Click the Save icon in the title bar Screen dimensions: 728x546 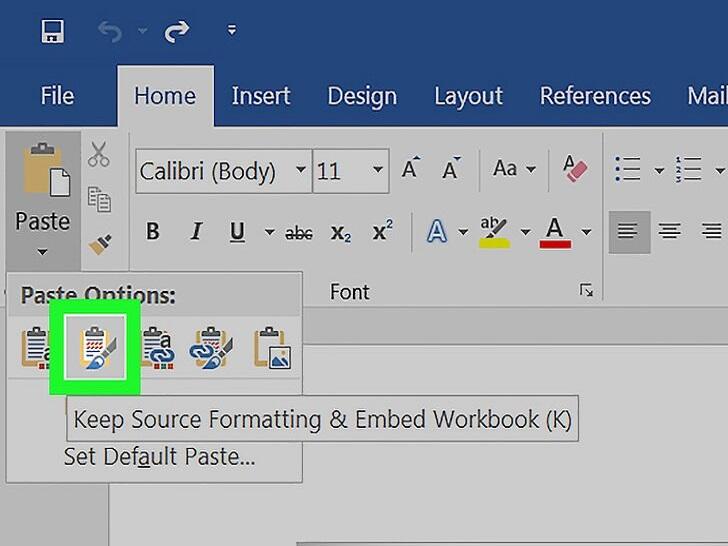tap(52, 31)
